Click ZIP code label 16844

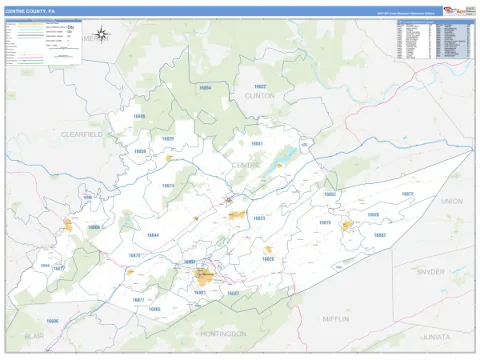click(153, 235)
